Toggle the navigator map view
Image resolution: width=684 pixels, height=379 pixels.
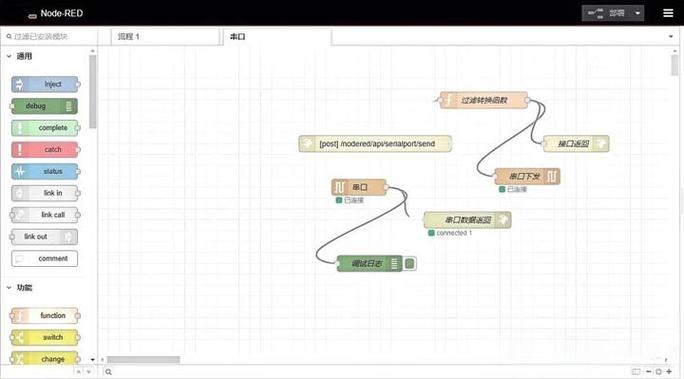(636, 372)
